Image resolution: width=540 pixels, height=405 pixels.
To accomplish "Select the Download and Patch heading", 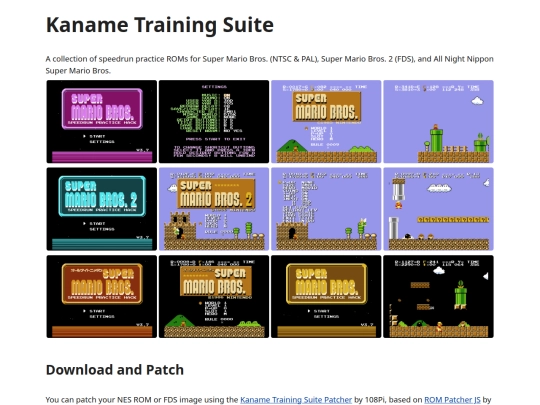I will pos(115,370).
